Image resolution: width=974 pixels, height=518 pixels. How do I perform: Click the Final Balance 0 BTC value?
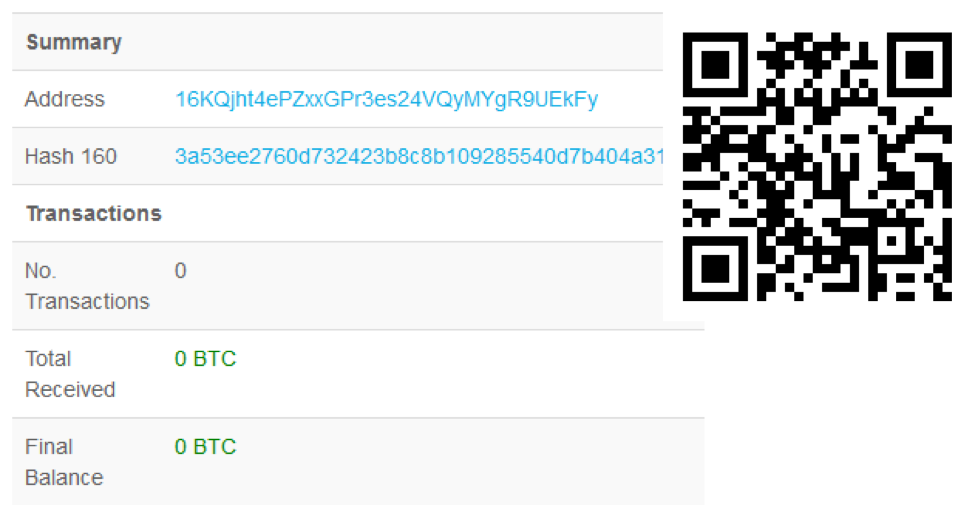[x=206, y=447]
